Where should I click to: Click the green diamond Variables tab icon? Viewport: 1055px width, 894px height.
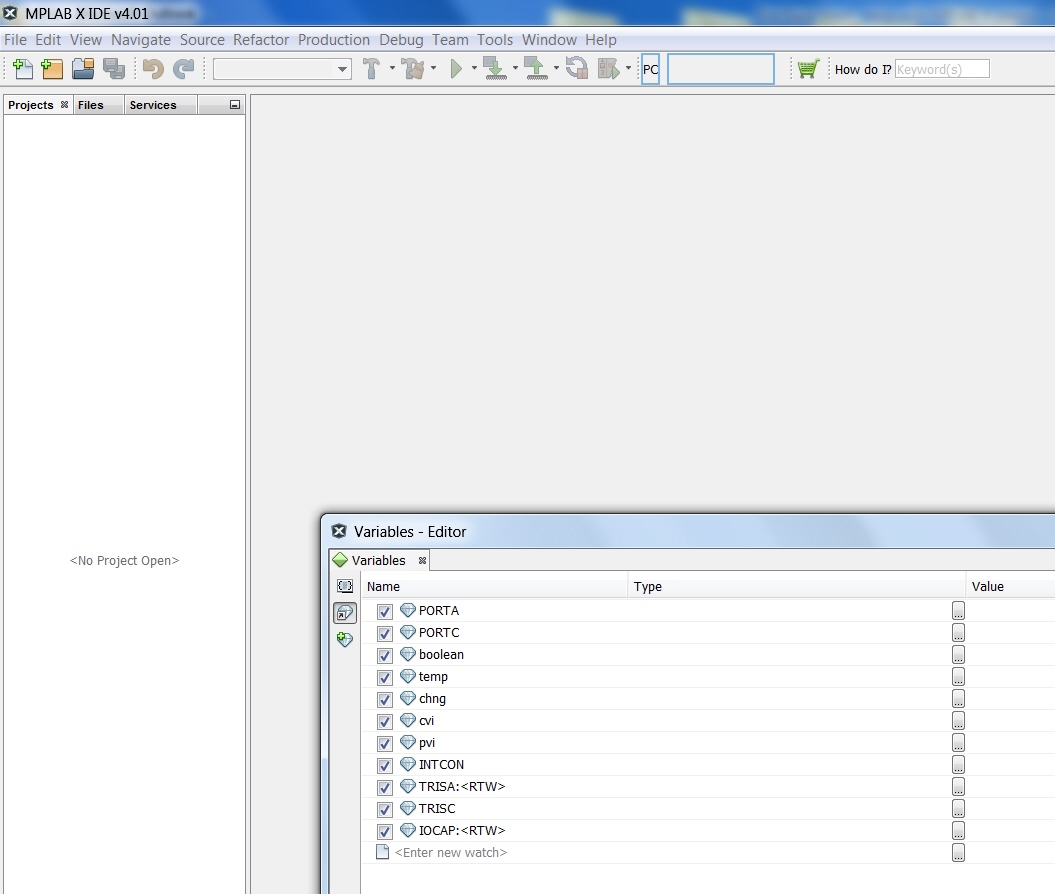tap(340, 560)
